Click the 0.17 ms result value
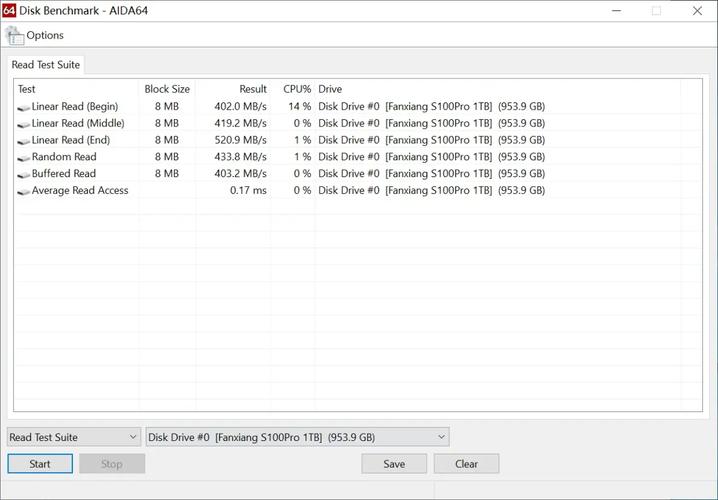 pos(248,190)
